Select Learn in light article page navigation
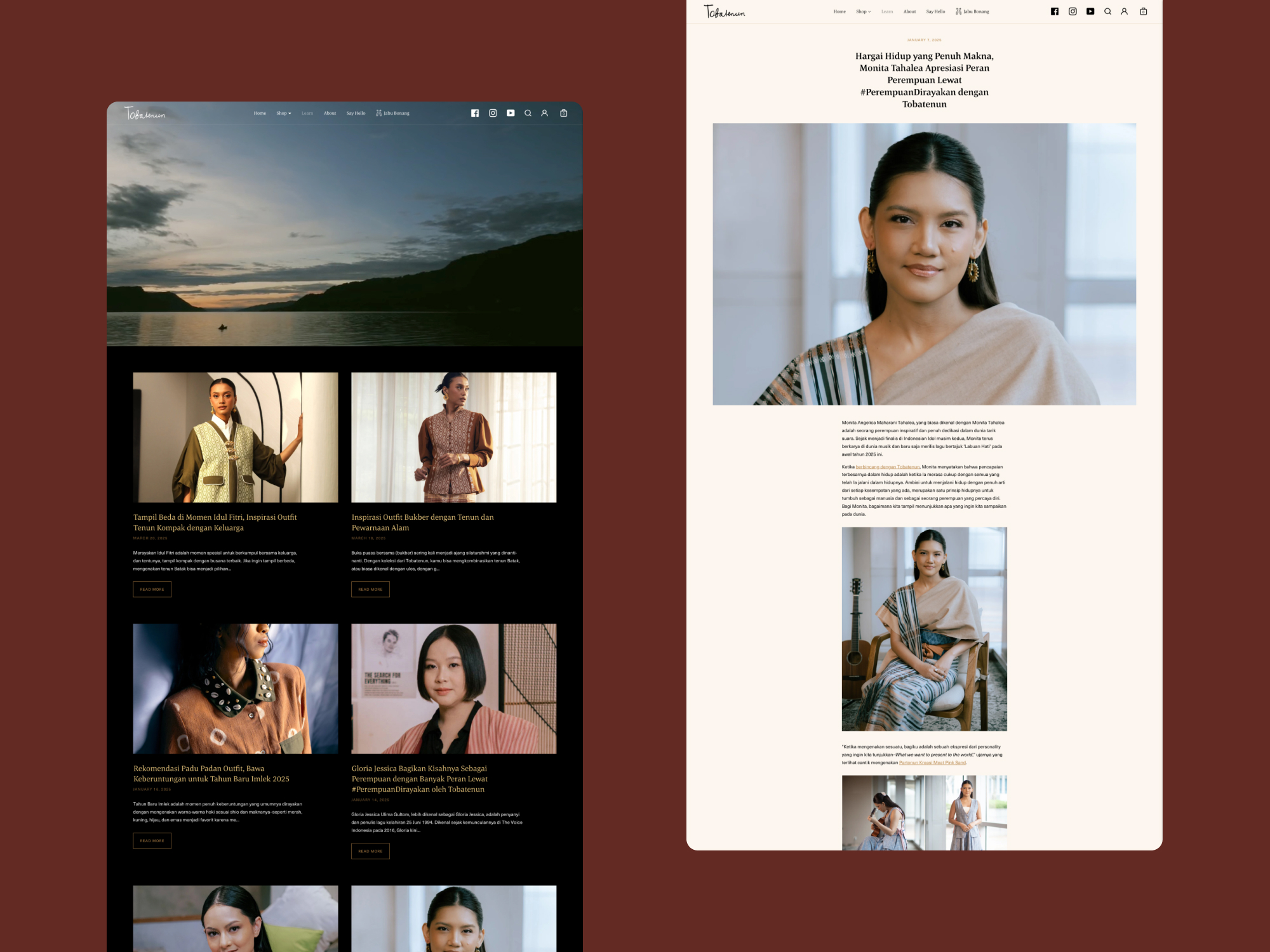This screenshot has width=1270, height=952. coord(887,11)
